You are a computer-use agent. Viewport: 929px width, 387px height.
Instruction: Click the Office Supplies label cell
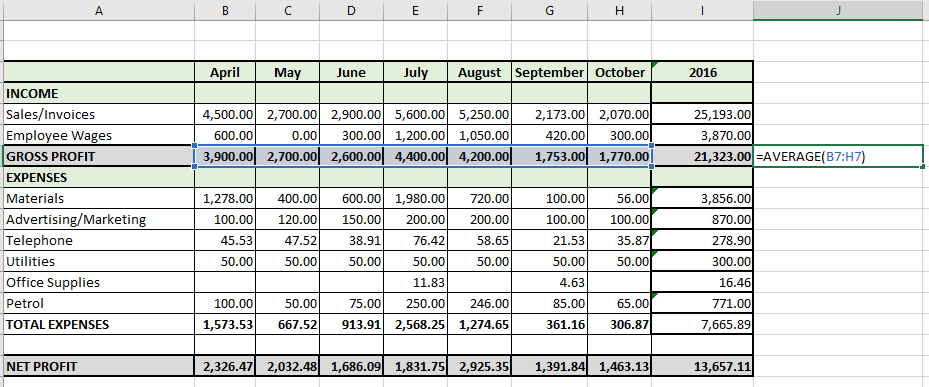(x=99, y=282)
